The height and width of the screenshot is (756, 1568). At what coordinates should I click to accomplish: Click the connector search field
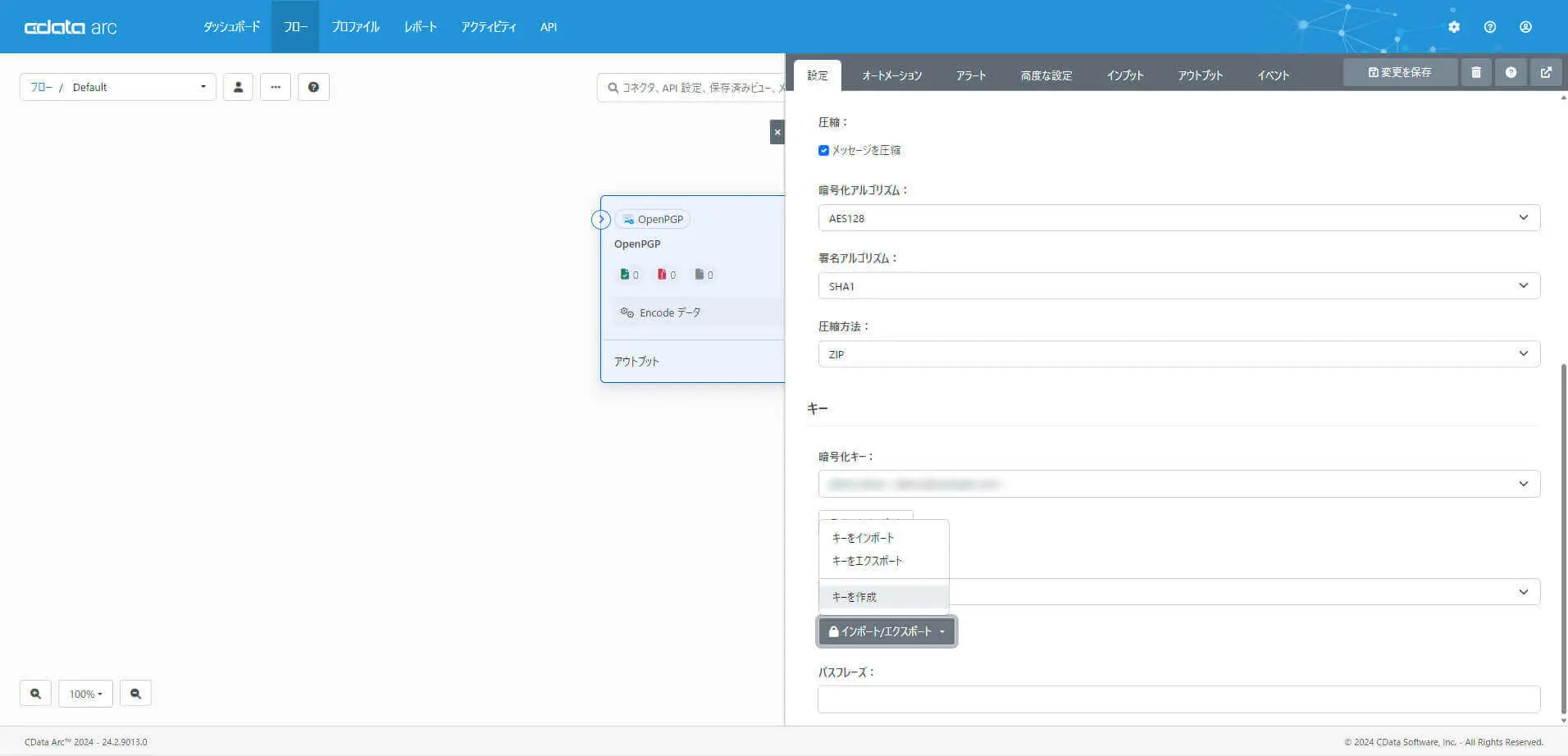(x=691, y=87)
